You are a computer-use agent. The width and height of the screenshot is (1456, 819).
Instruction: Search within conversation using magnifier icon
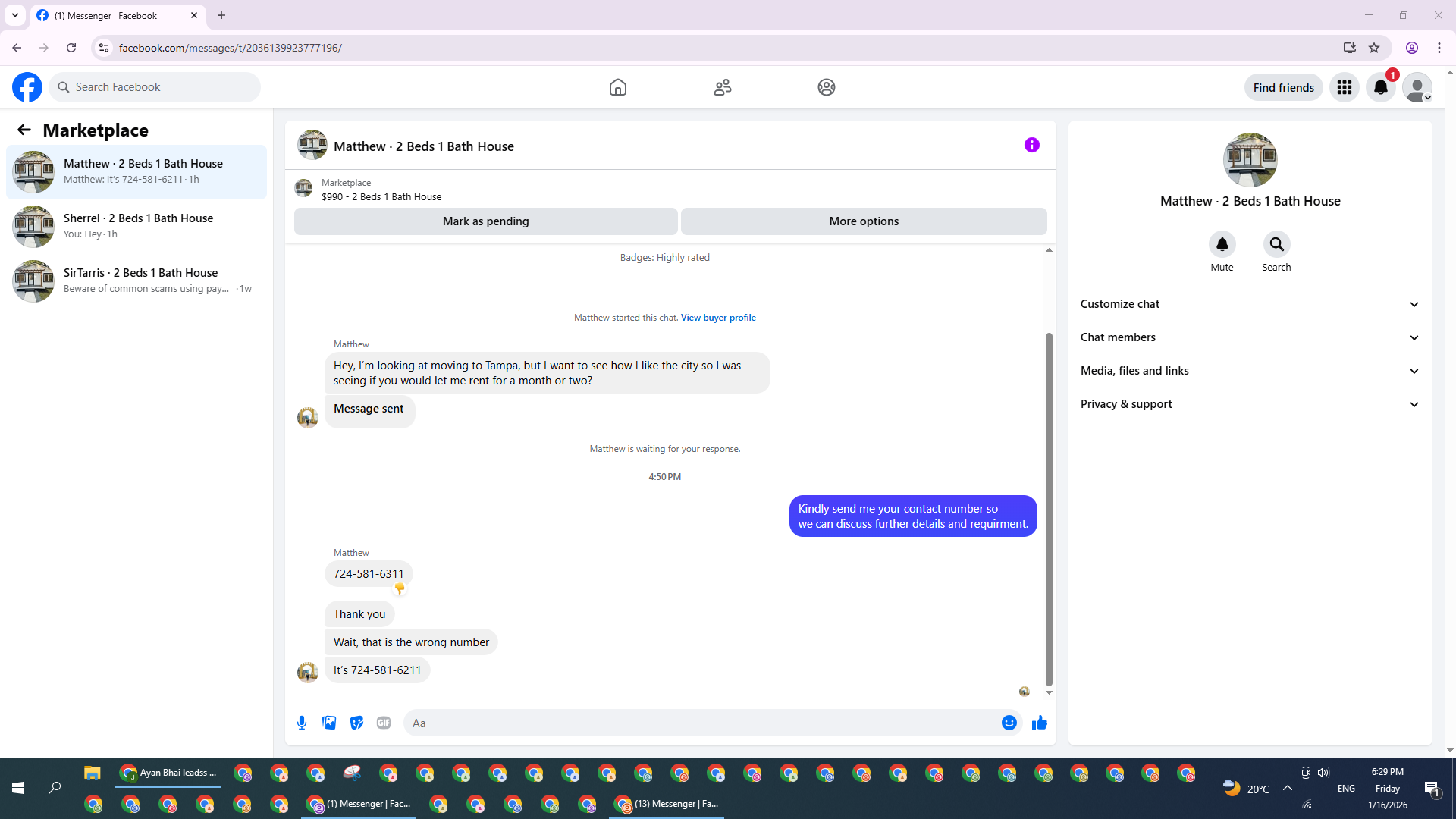(x=1276, y=244)
